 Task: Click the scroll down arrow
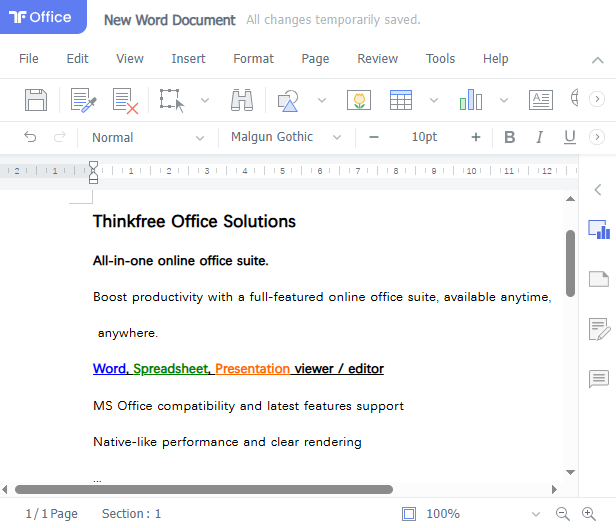pyautogui.click(x=570, y=472)
